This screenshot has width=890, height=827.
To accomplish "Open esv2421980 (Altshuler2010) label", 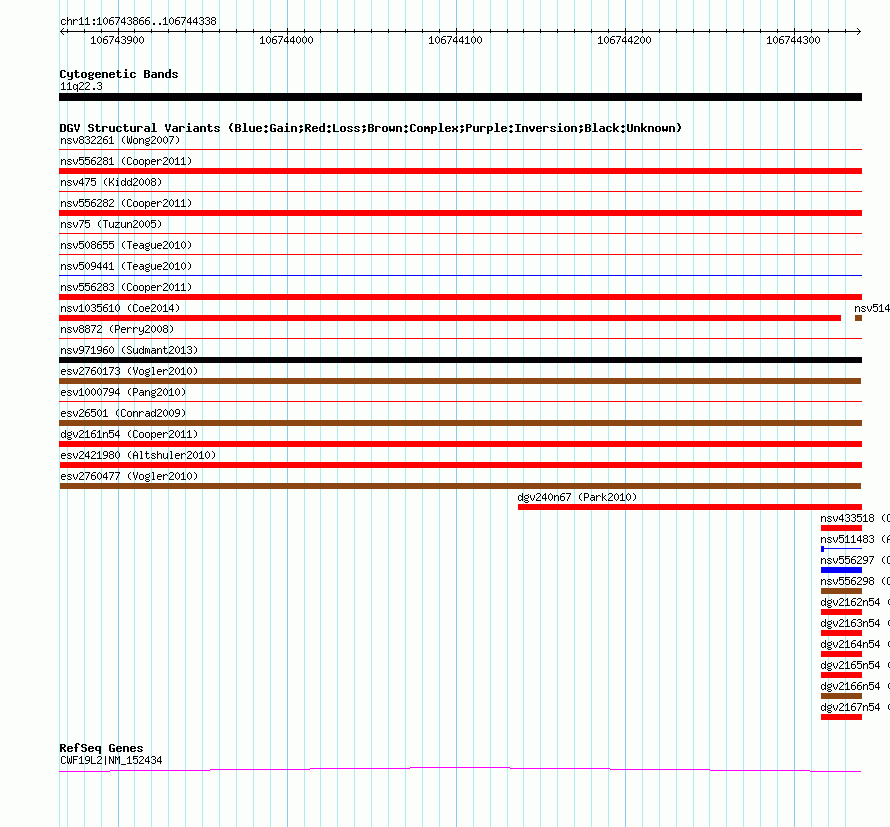I will [x=138, y=455].
